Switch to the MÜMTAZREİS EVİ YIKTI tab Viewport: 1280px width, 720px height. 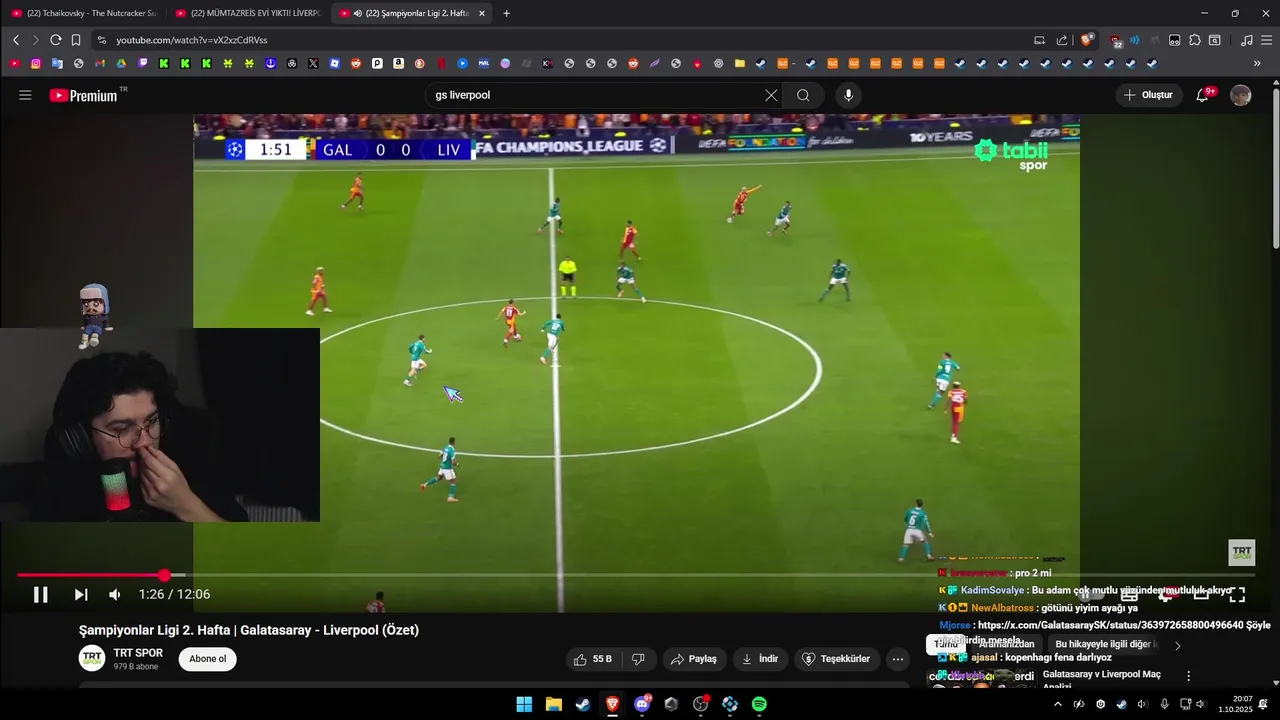(x=248, y=13)
